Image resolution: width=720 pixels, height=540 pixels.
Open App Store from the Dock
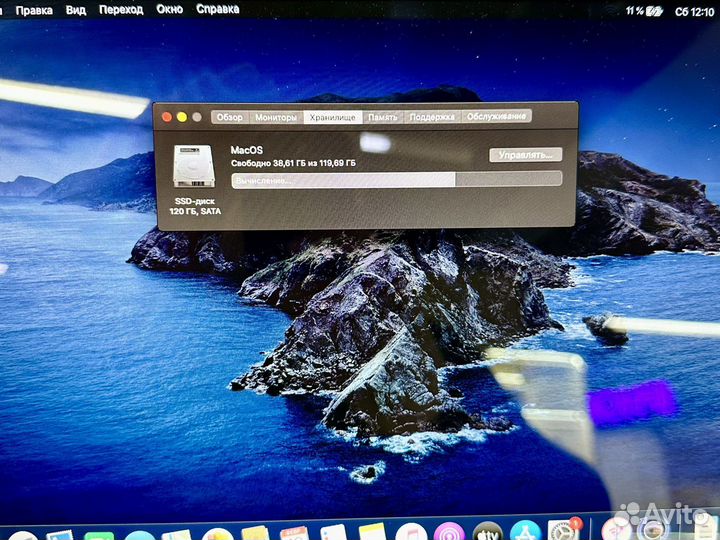coord(525,531)
